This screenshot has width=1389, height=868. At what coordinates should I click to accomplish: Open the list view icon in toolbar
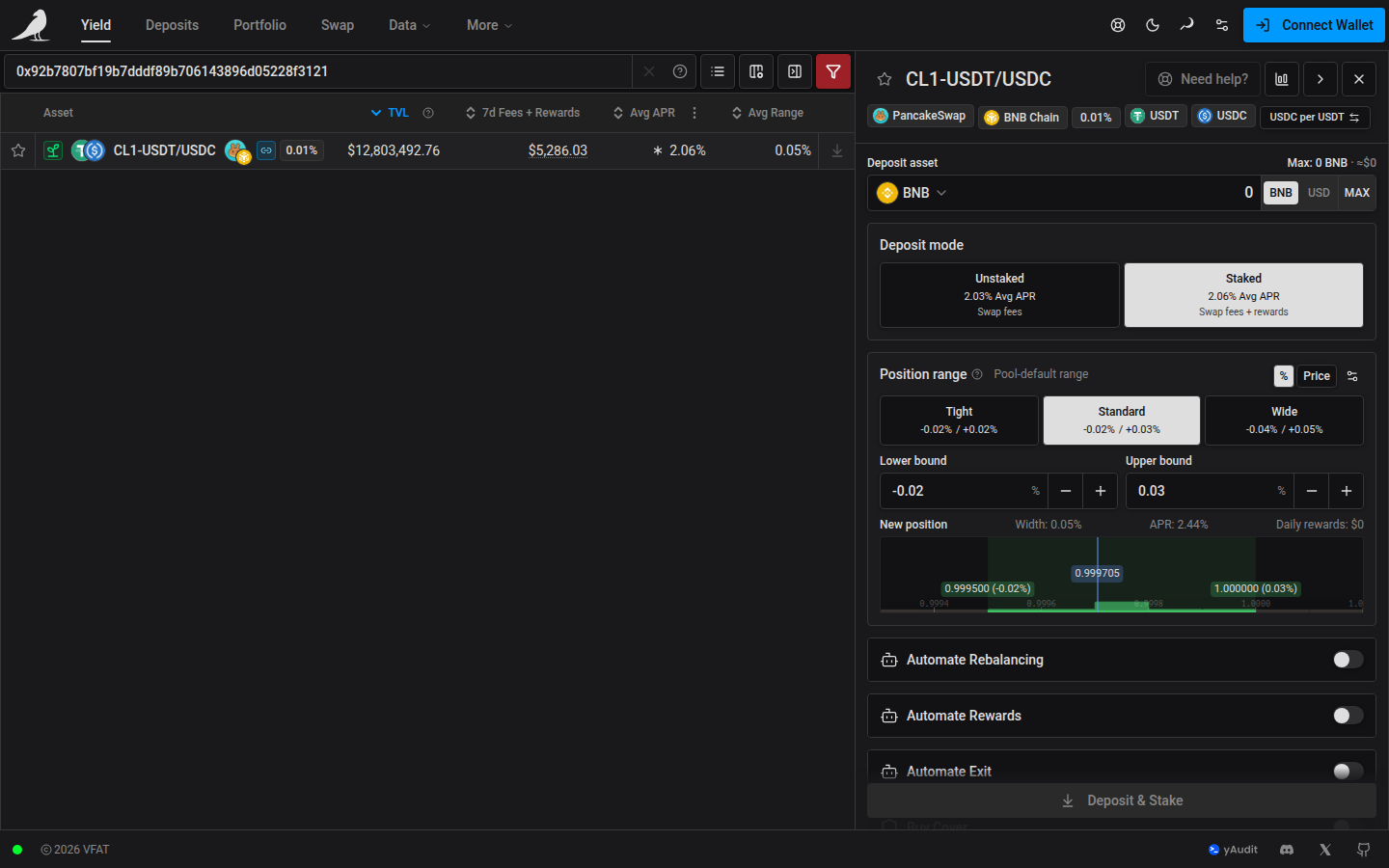[x=718, y=71]
